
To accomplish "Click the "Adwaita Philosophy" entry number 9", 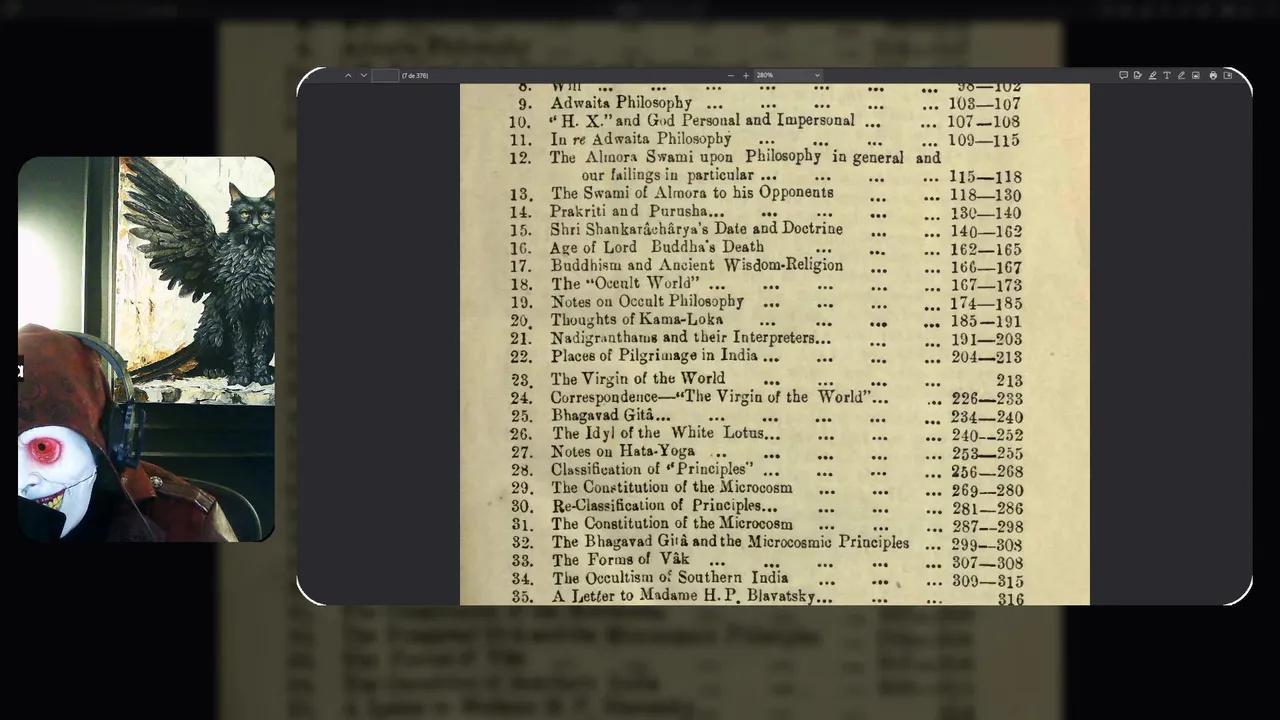I will 621,103.
